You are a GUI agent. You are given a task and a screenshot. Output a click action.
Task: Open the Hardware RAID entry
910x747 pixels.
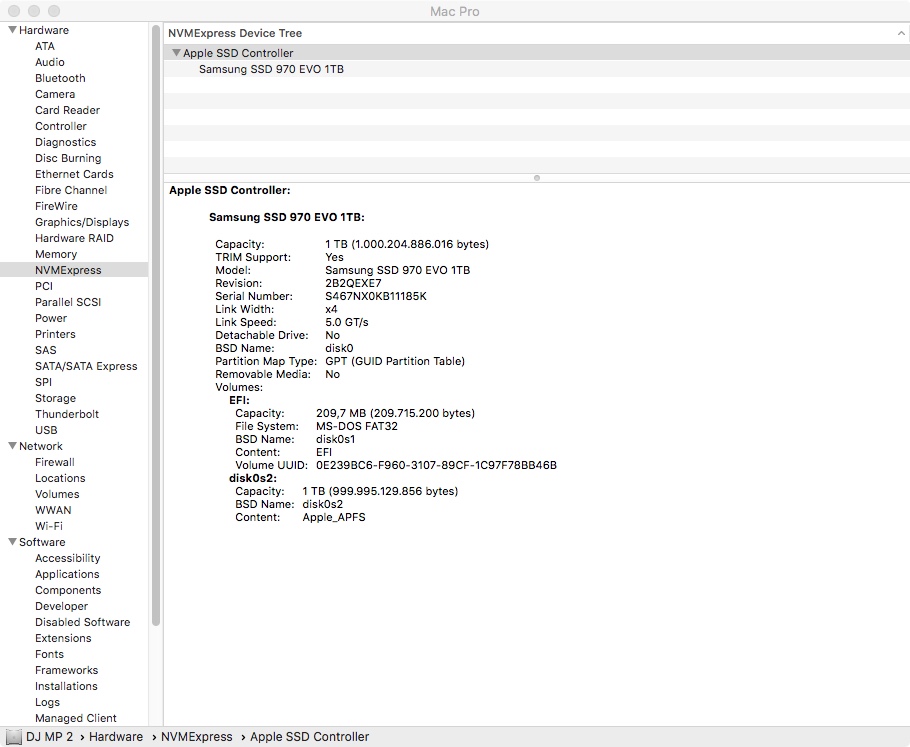[x=74, y=238]
